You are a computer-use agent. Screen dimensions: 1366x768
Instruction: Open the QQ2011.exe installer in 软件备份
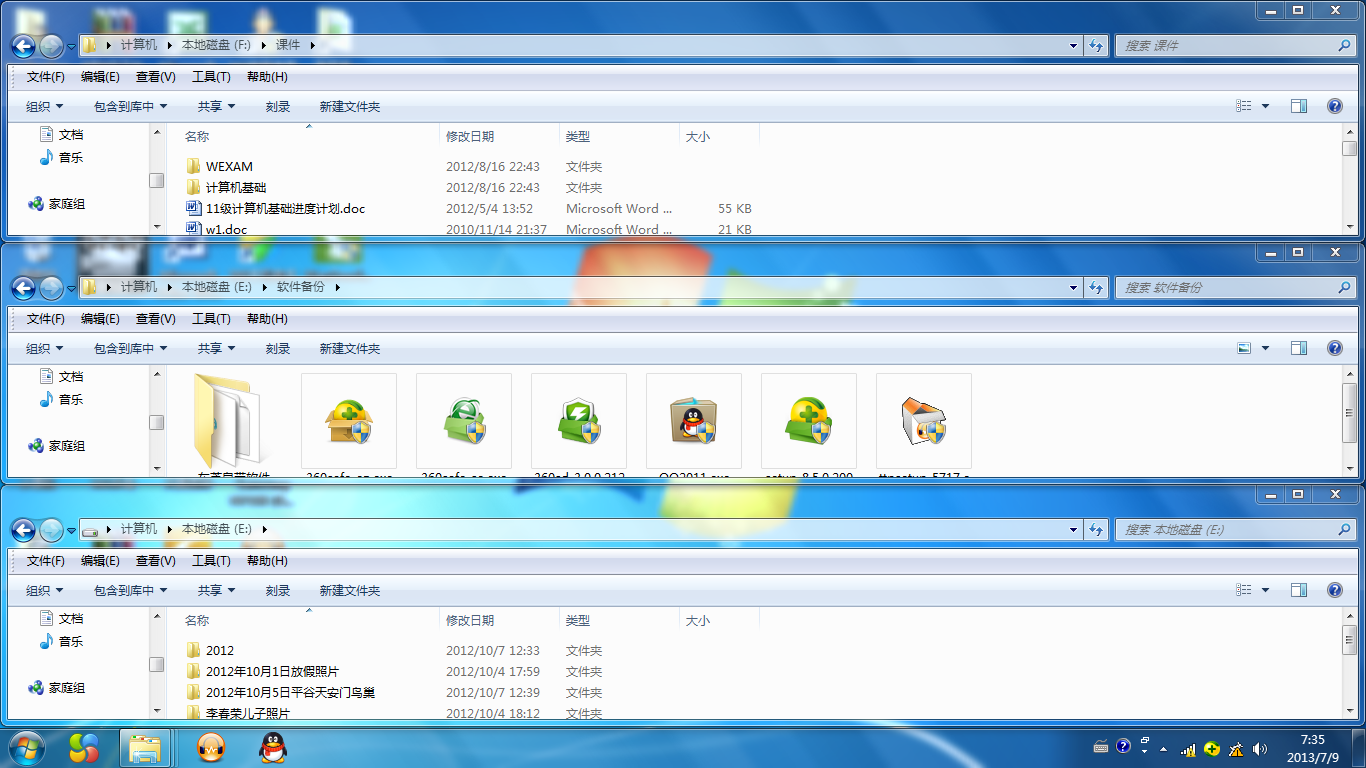coord(693,420)
